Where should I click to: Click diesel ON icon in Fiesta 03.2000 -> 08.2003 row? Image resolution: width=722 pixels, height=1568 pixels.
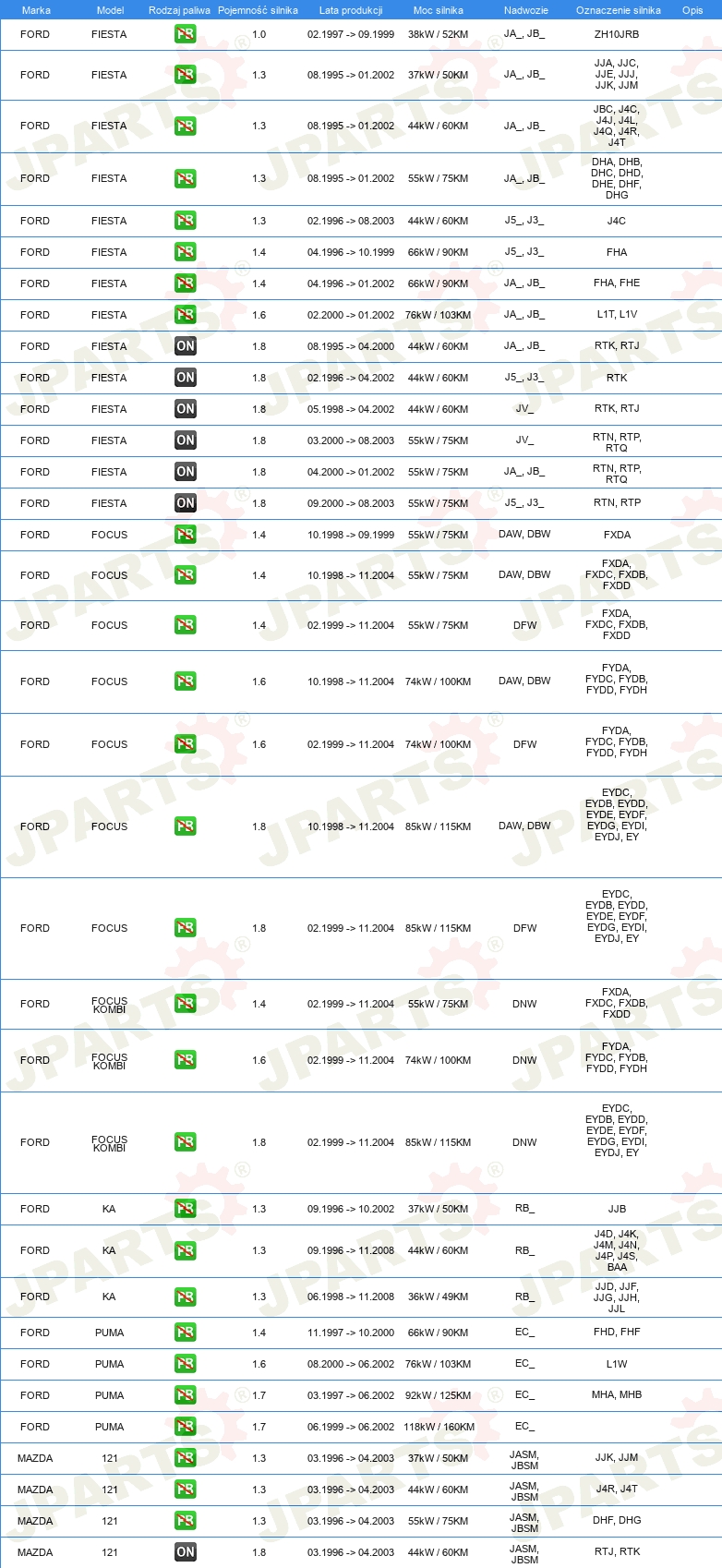click(186, 440)
